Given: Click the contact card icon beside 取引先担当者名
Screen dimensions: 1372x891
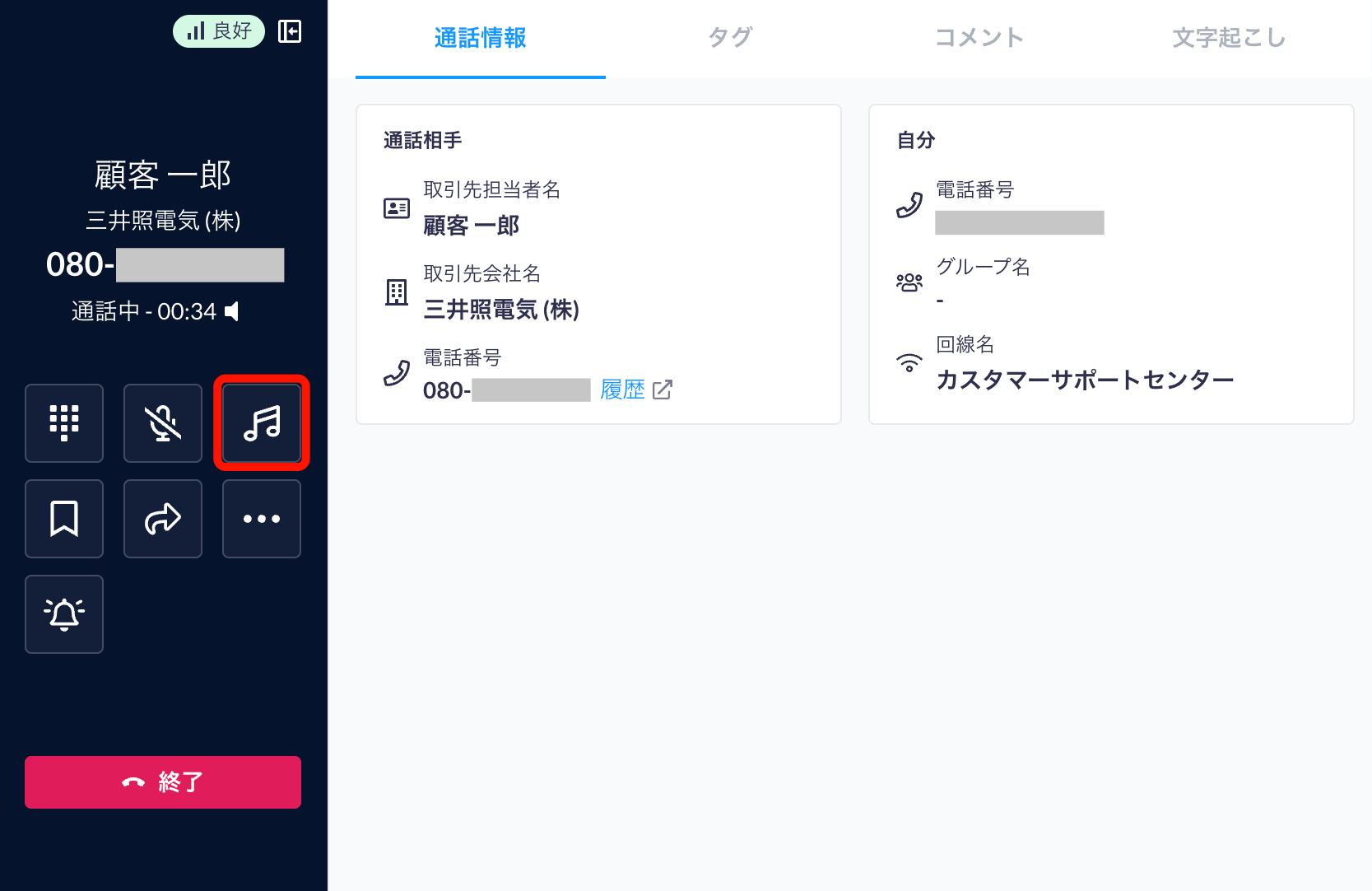Looking at the screenshot, I should 397,208.
